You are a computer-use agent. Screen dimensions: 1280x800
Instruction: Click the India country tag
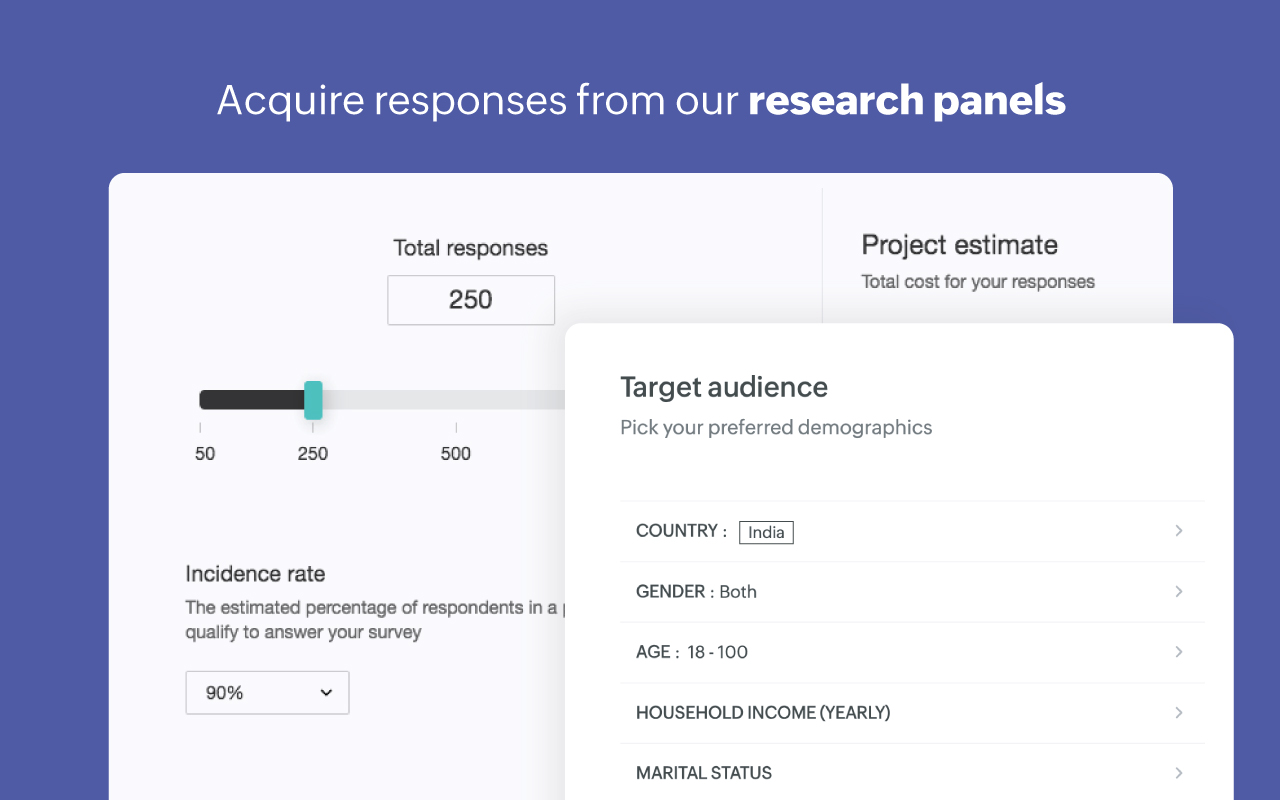(766, 532)
